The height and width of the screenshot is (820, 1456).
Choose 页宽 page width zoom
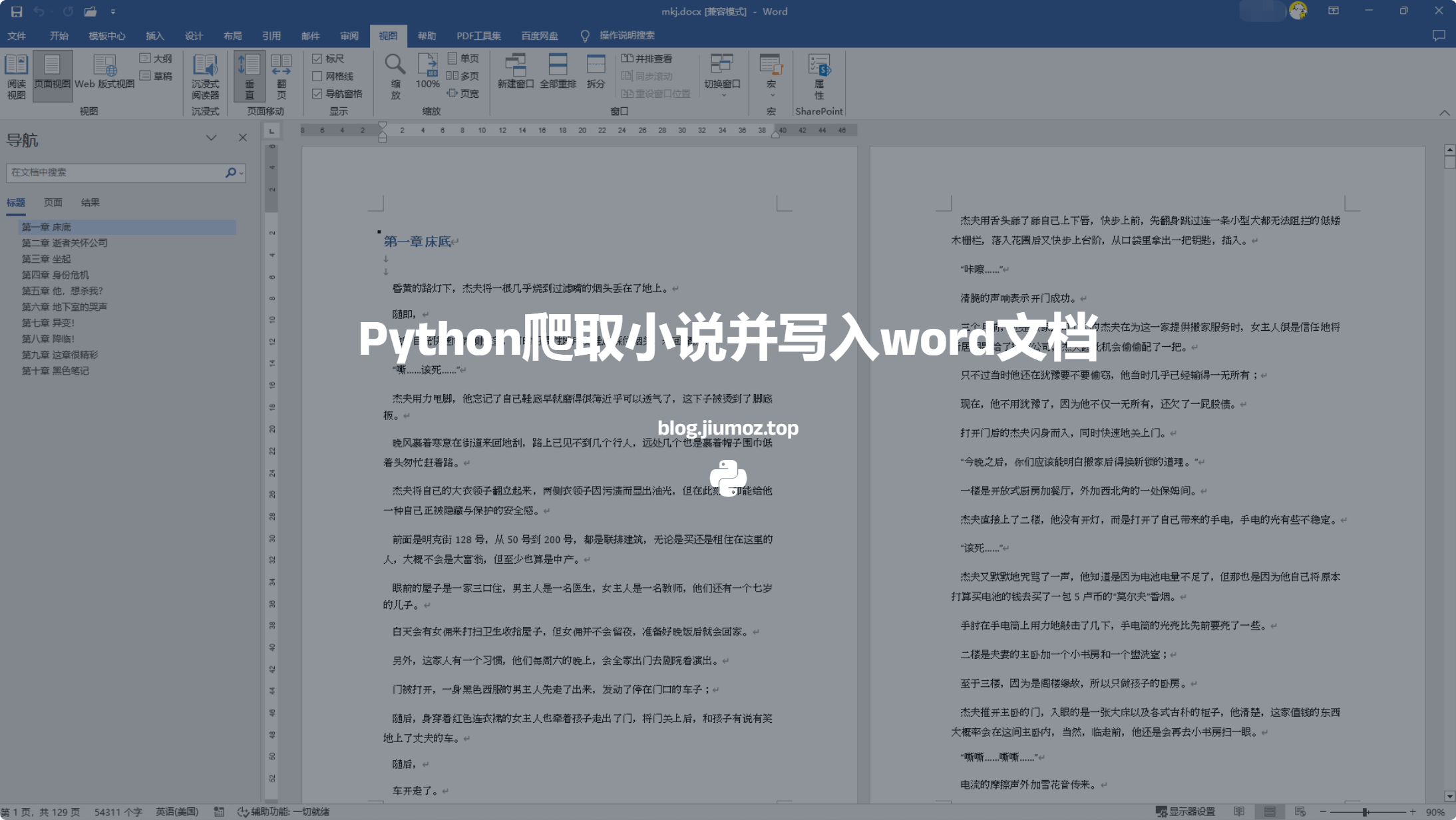coord(463,93)
